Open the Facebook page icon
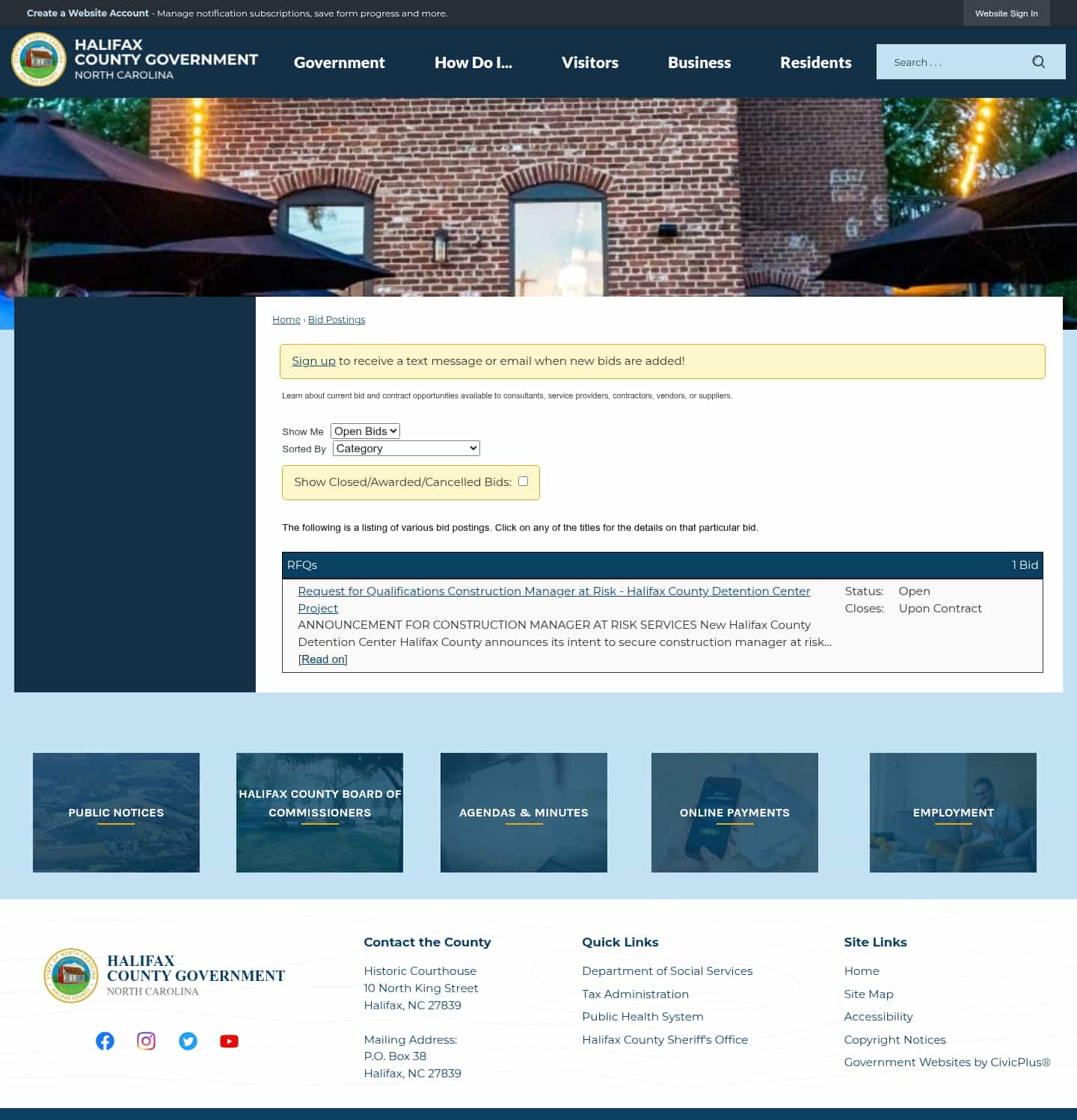The height and width of the screenshot is (1120, 1077). pos(105,1041)
